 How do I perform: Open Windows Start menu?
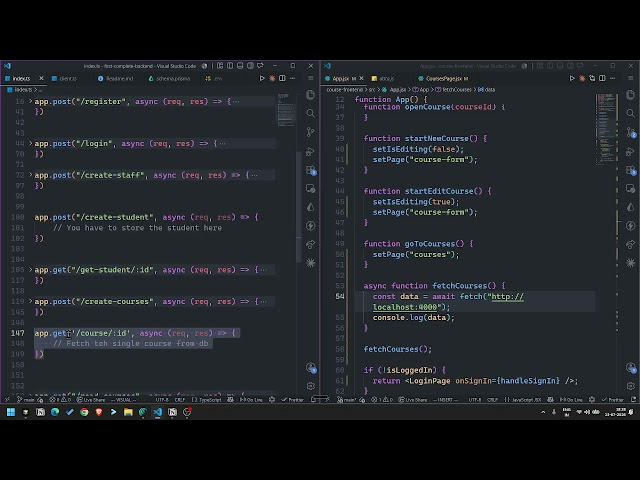coord(11,412)
